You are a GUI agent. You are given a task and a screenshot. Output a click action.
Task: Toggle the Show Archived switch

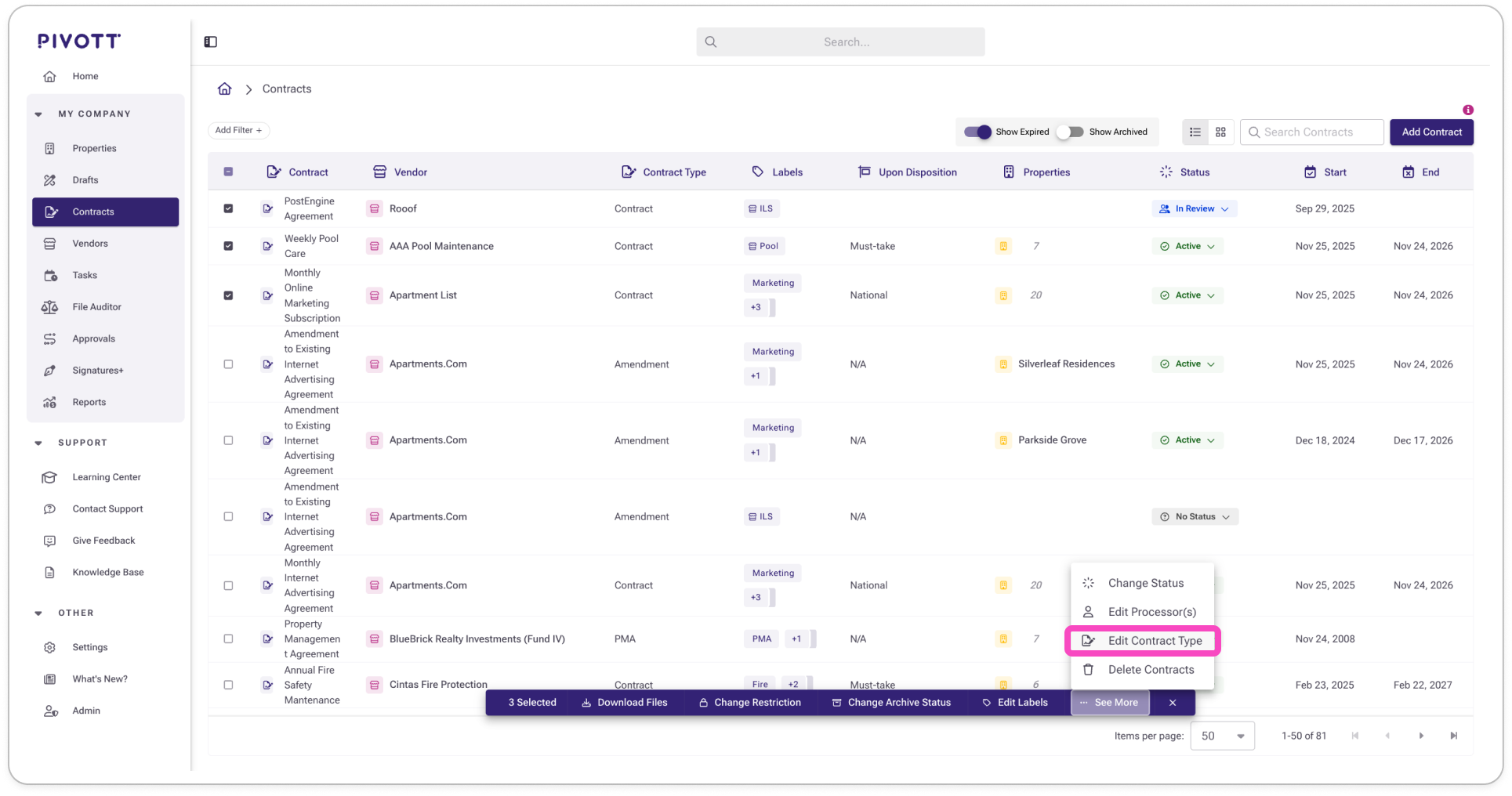(1070, 132)
